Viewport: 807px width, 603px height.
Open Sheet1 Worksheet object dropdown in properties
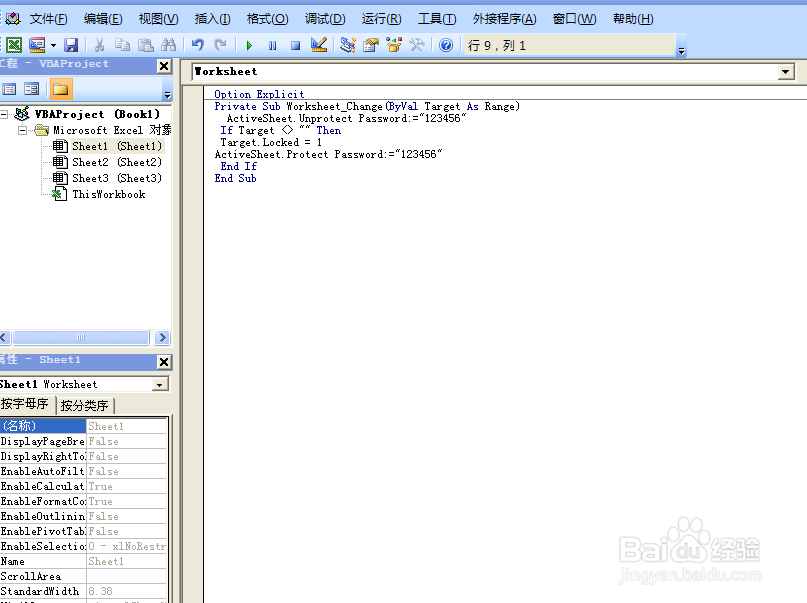161,384
